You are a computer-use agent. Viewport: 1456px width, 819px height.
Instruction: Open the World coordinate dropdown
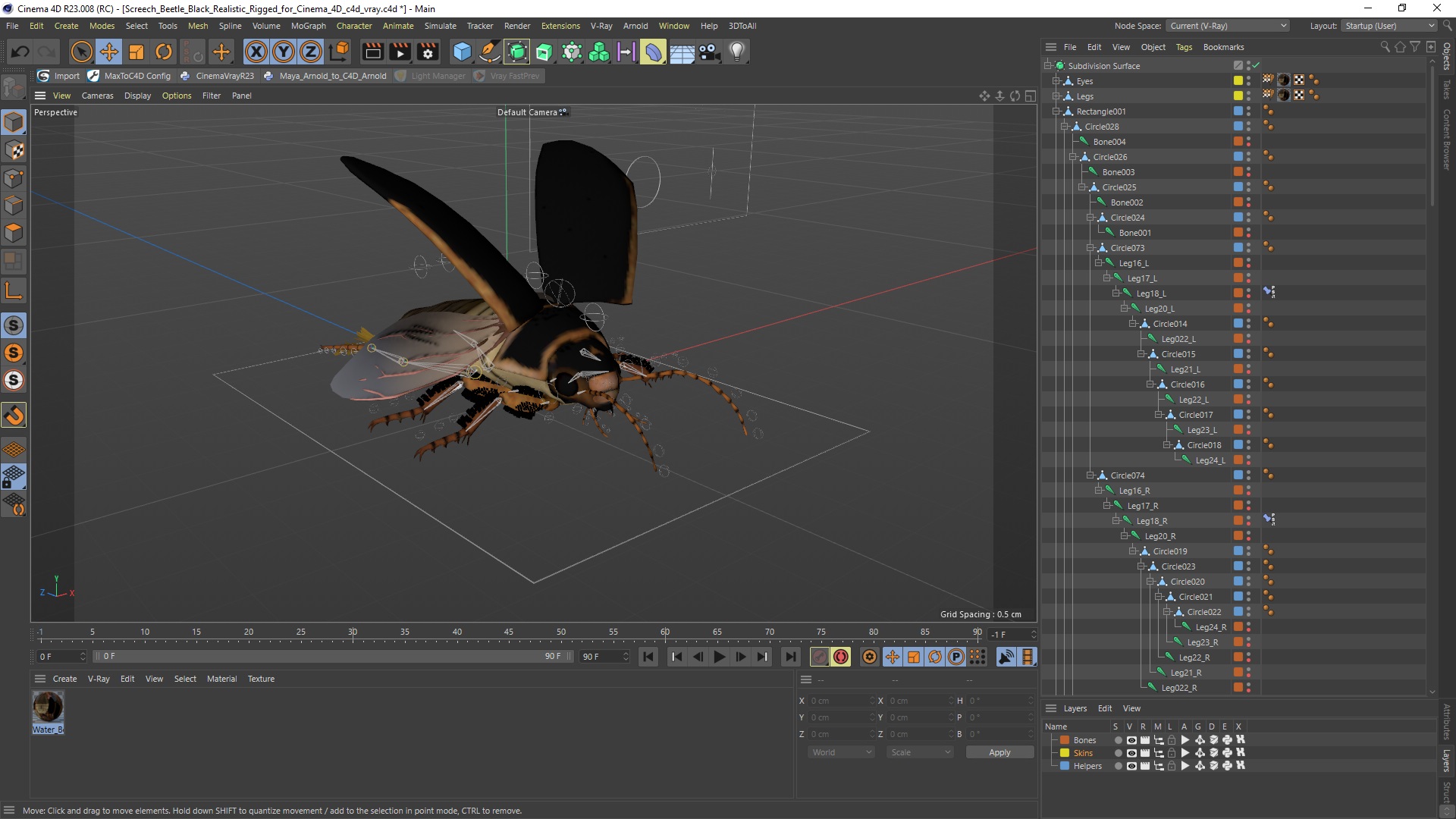coord(841,752)
